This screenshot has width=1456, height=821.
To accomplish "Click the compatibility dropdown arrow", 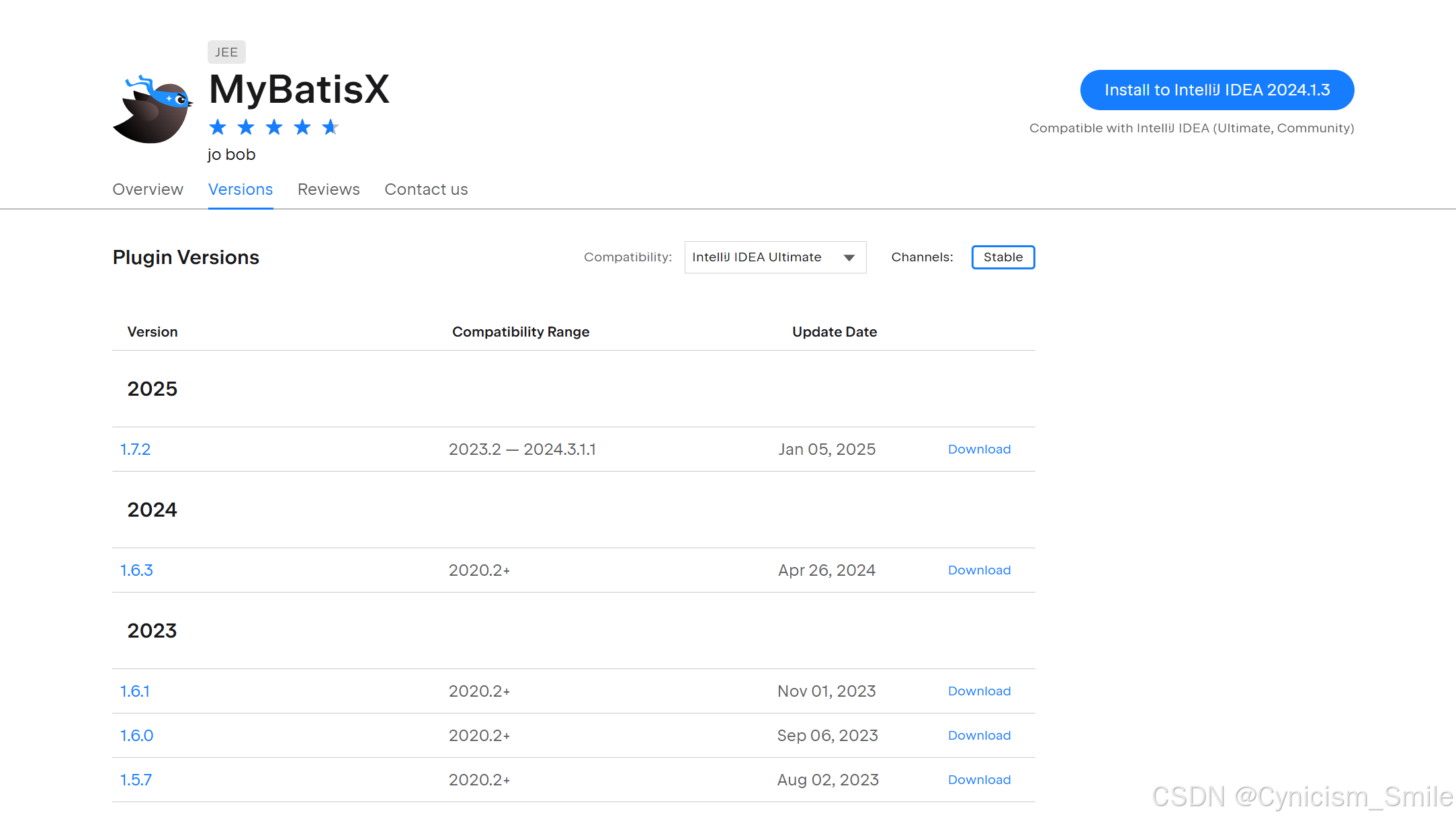I will 849,258.
